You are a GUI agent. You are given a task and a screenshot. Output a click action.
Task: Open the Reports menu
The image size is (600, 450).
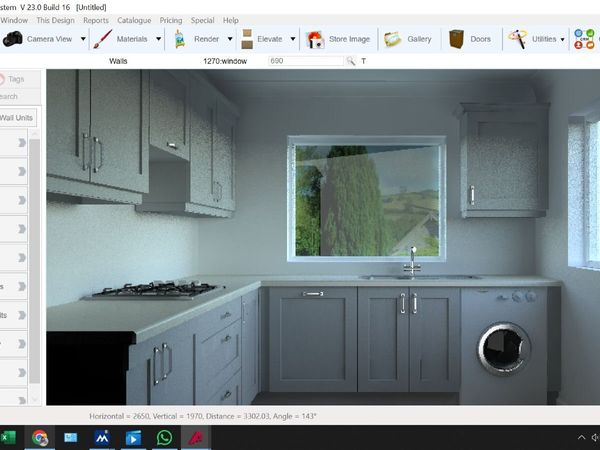(x=96, y=20)
